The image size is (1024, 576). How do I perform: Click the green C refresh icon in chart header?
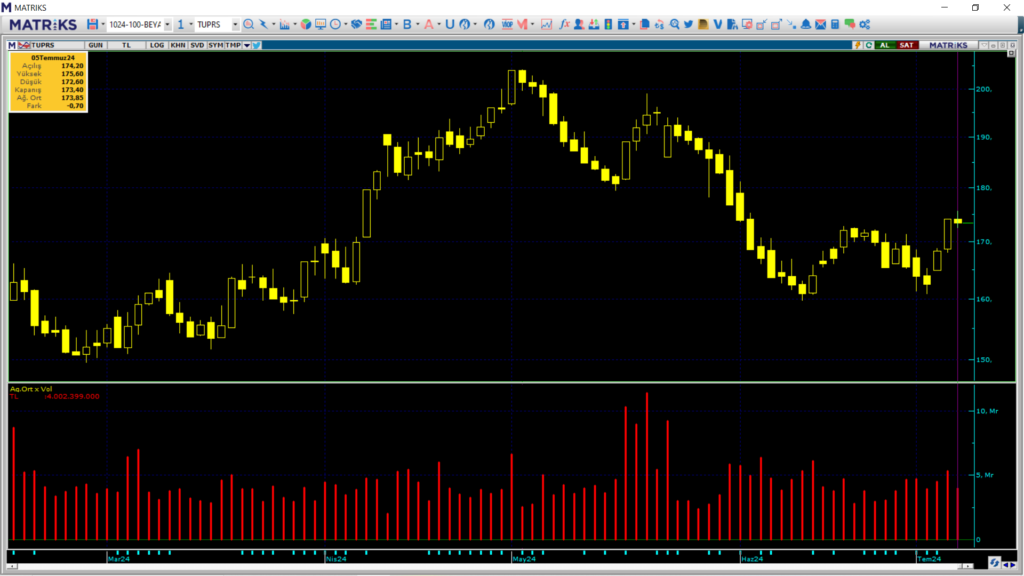pos(869,45)
